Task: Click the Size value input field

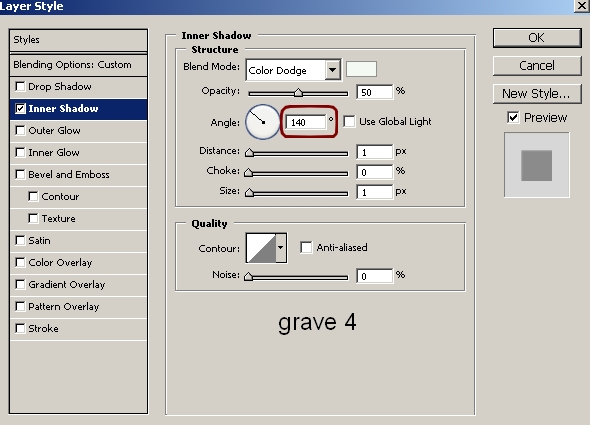Action: (x=374, y=192)
